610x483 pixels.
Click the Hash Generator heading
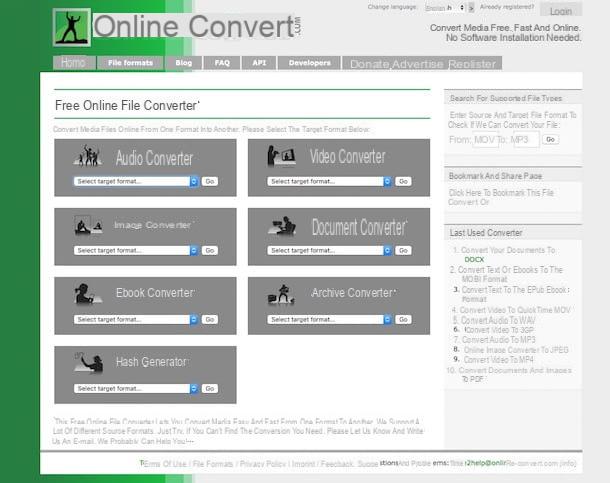point(152,362)
